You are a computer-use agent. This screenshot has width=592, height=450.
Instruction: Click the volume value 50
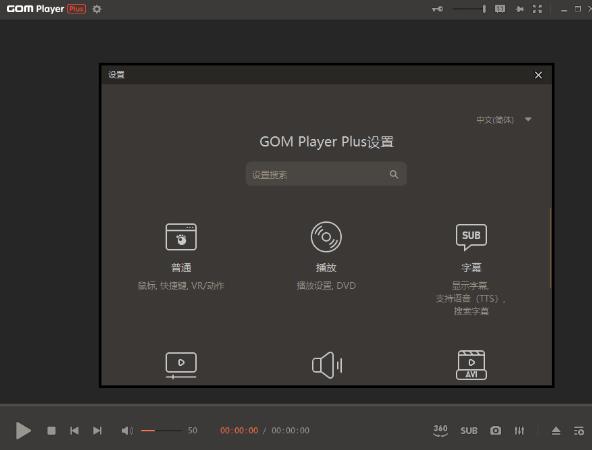(x=193, y=430)
